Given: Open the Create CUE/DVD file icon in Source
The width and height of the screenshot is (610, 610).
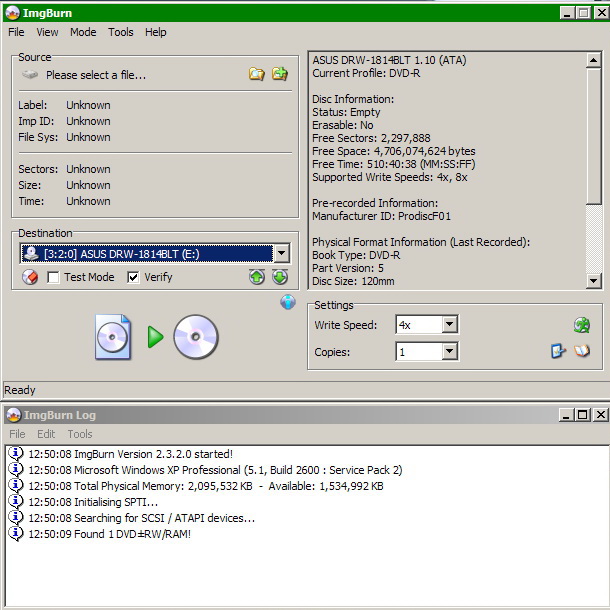Looking at the screenshot, I should point(280,73).
